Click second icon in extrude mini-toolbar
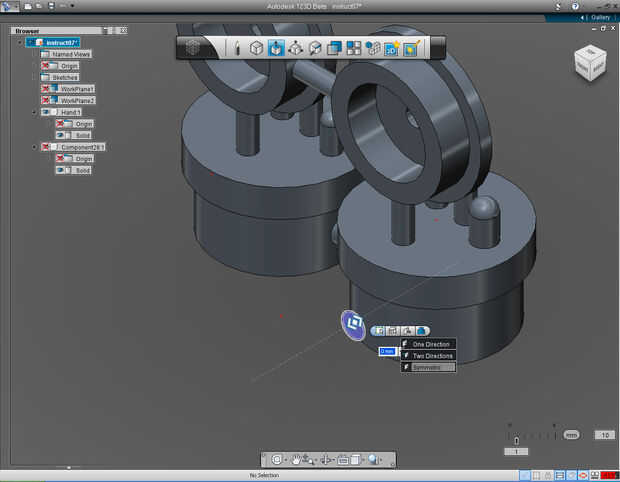 coord(392,331)
